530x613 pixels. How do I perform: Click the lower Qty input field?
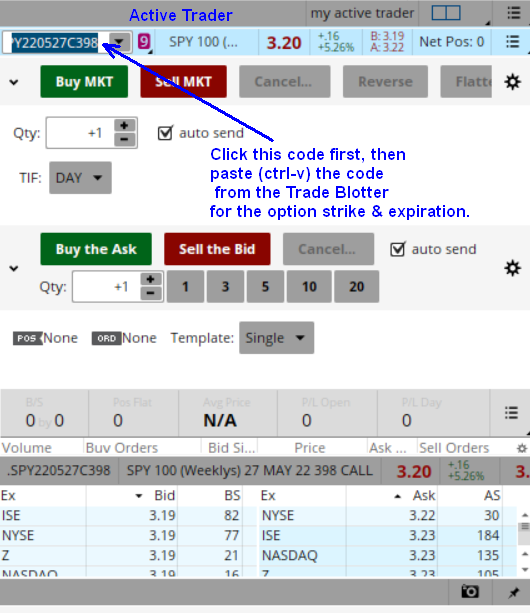pos(106,287)
